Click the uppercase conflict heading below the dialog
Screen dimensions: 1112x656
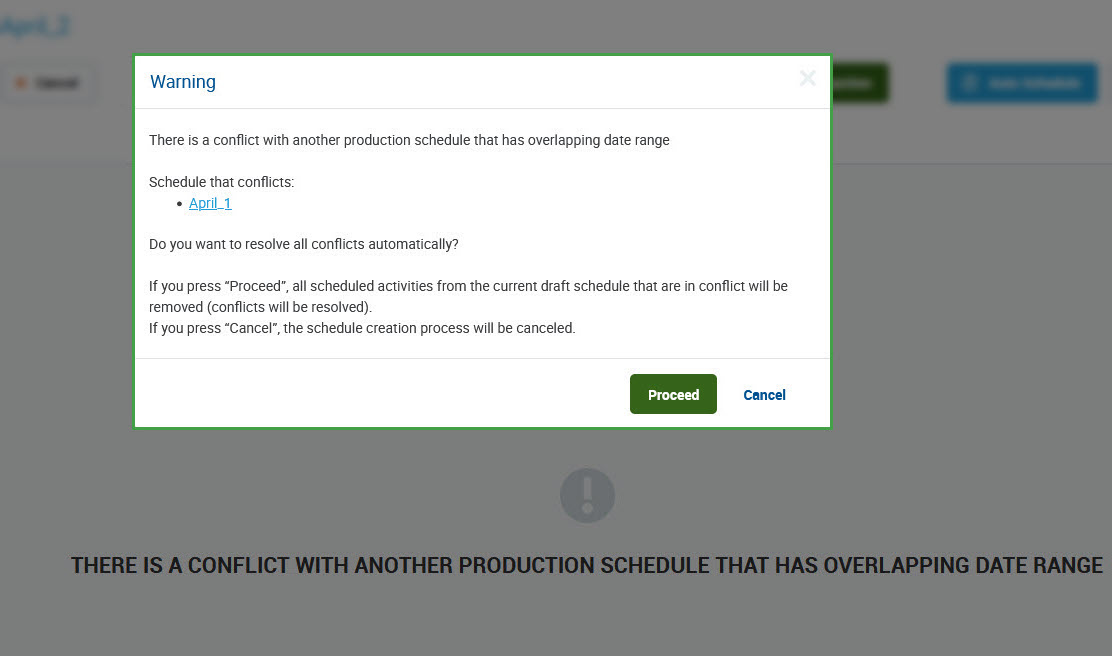coord(586,565)
